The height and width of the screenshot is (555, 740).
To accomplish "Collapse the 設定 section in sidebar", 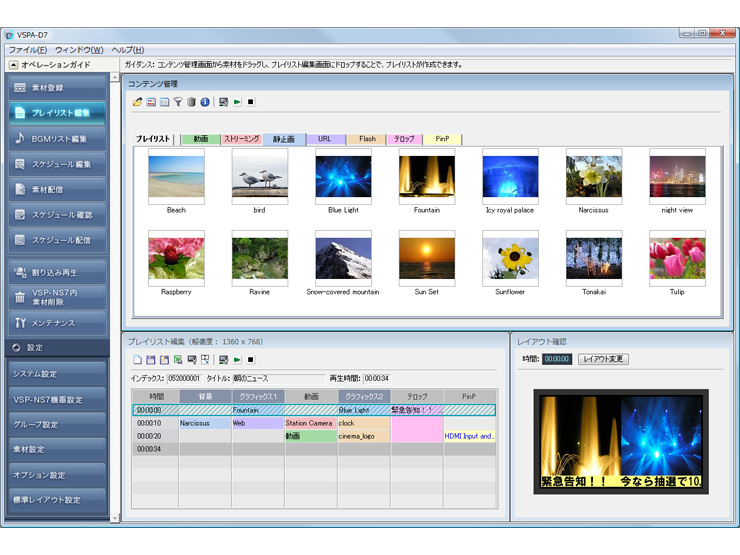I will (x=16, y=348).
